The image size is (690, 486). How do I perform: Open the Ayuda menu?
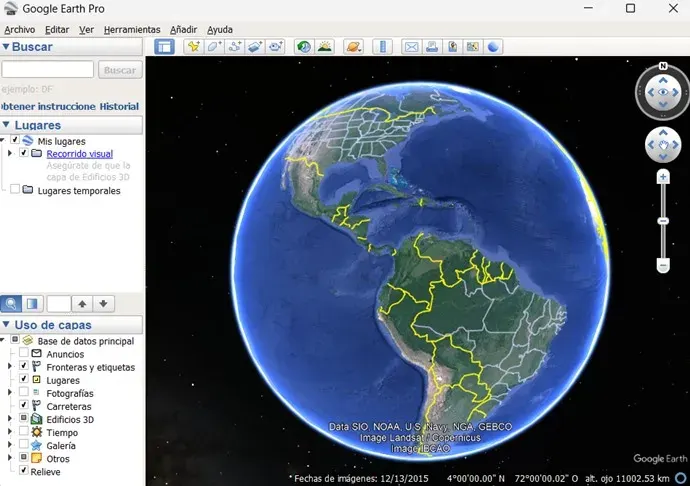point(220,29)
